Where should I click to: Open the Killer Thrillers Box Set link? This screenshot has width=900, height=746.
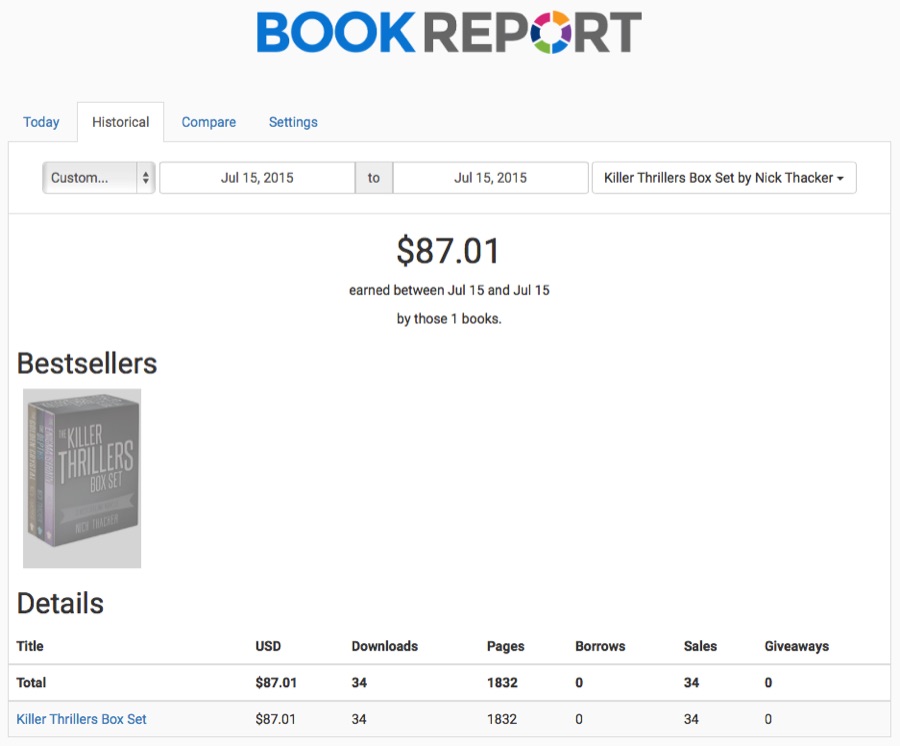pos(82,719)
